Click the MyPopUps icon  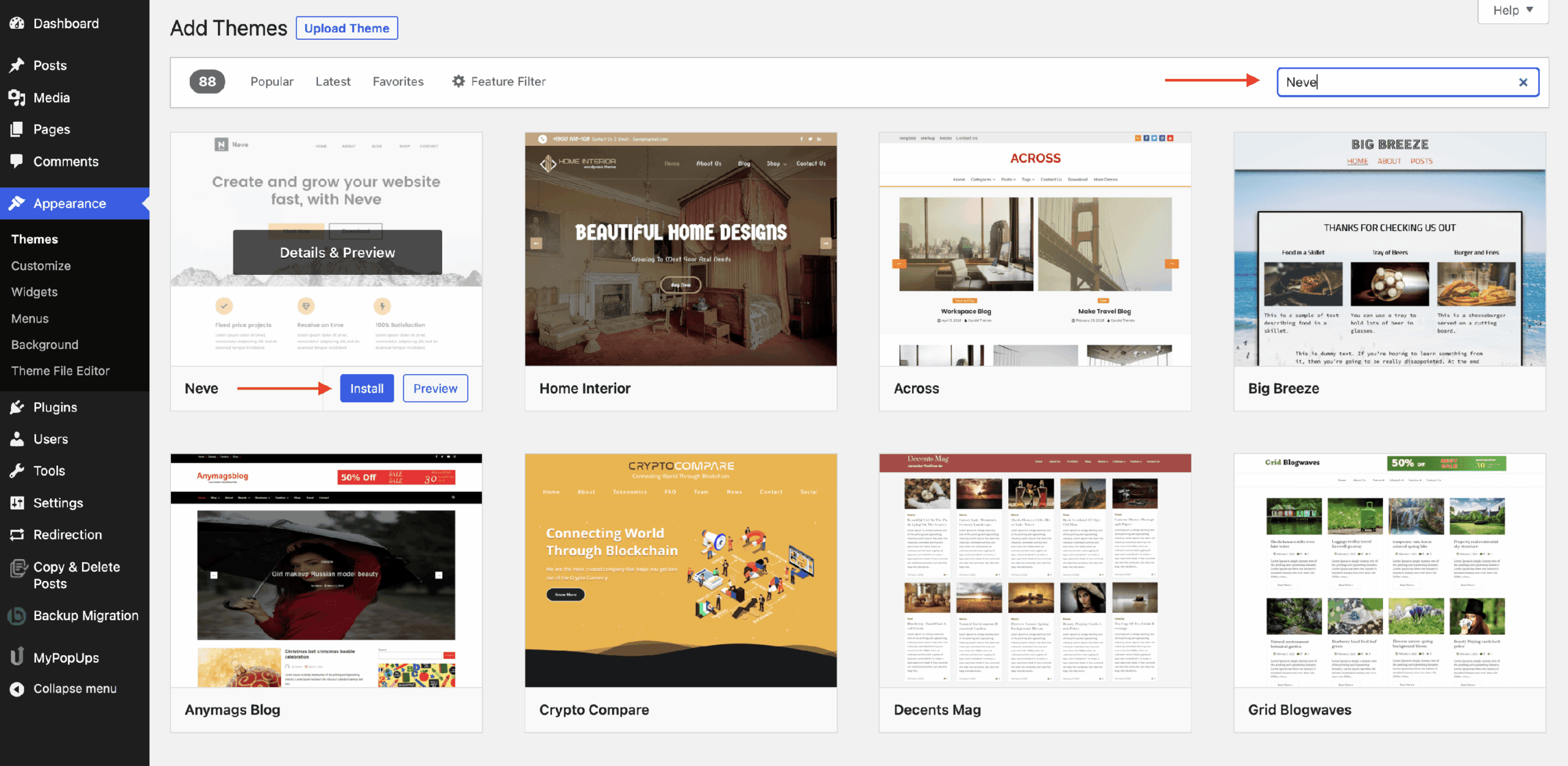point(17,656)
